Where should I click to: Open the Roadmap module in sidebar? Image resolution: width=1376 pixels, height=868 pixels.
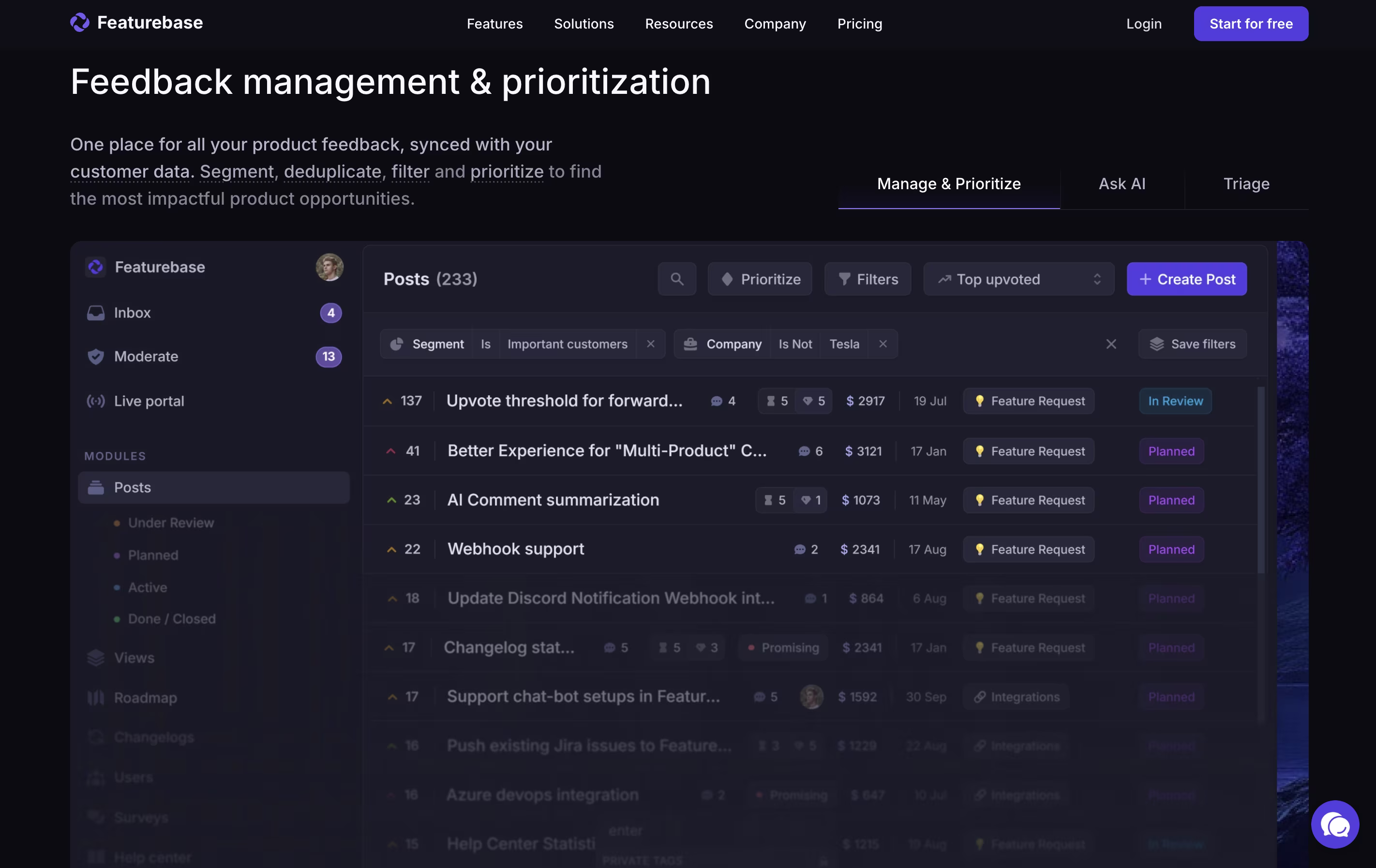146,697
